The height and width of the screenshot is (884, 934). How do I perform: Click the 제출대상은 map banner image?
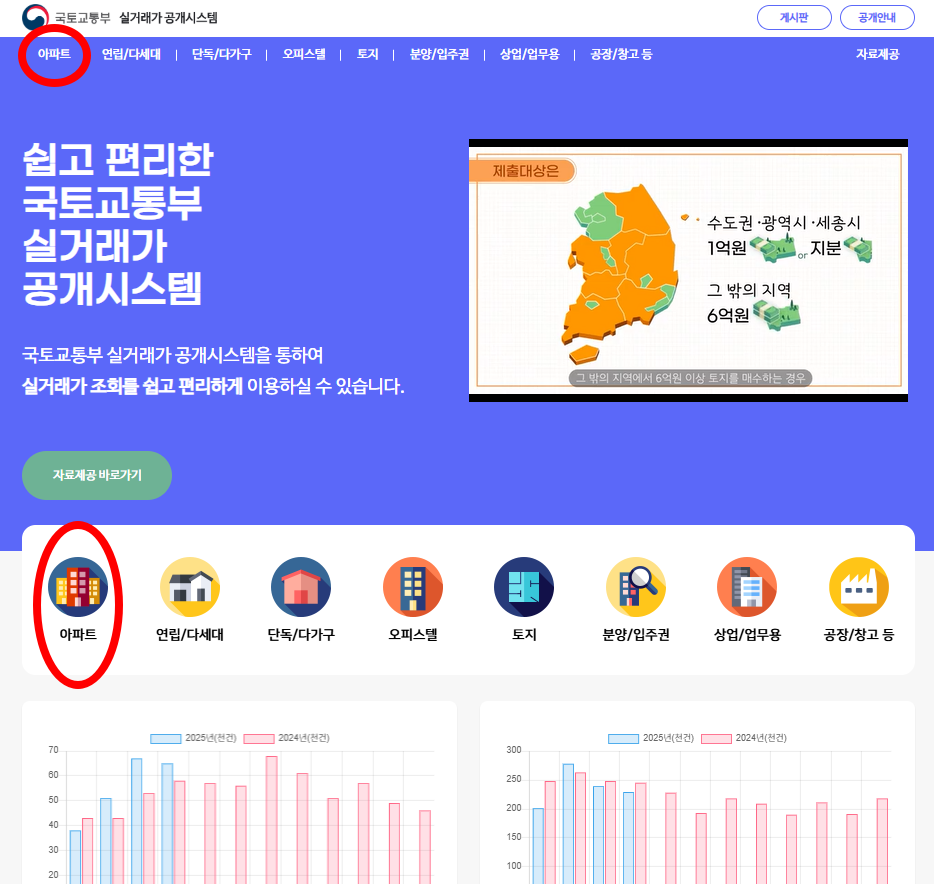[x=688, y=270]
